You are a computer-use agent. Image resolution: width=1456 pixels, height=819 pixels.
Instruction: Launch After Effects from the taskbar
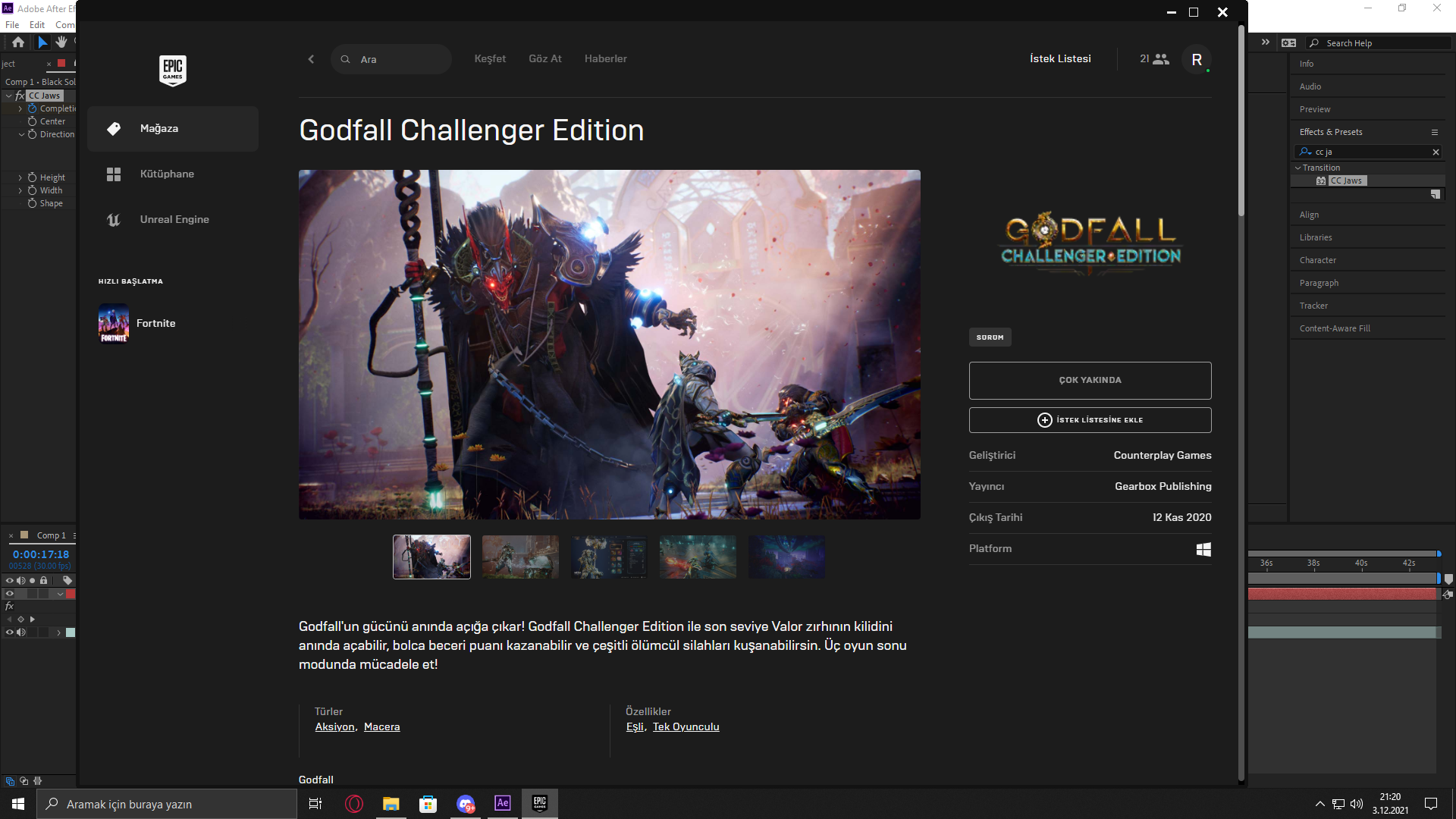[x=502, y=803]
